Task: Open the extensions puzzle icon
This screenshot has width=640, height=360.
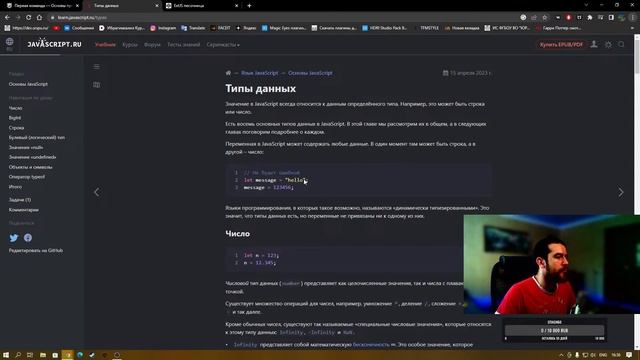Action: point(590,18)
